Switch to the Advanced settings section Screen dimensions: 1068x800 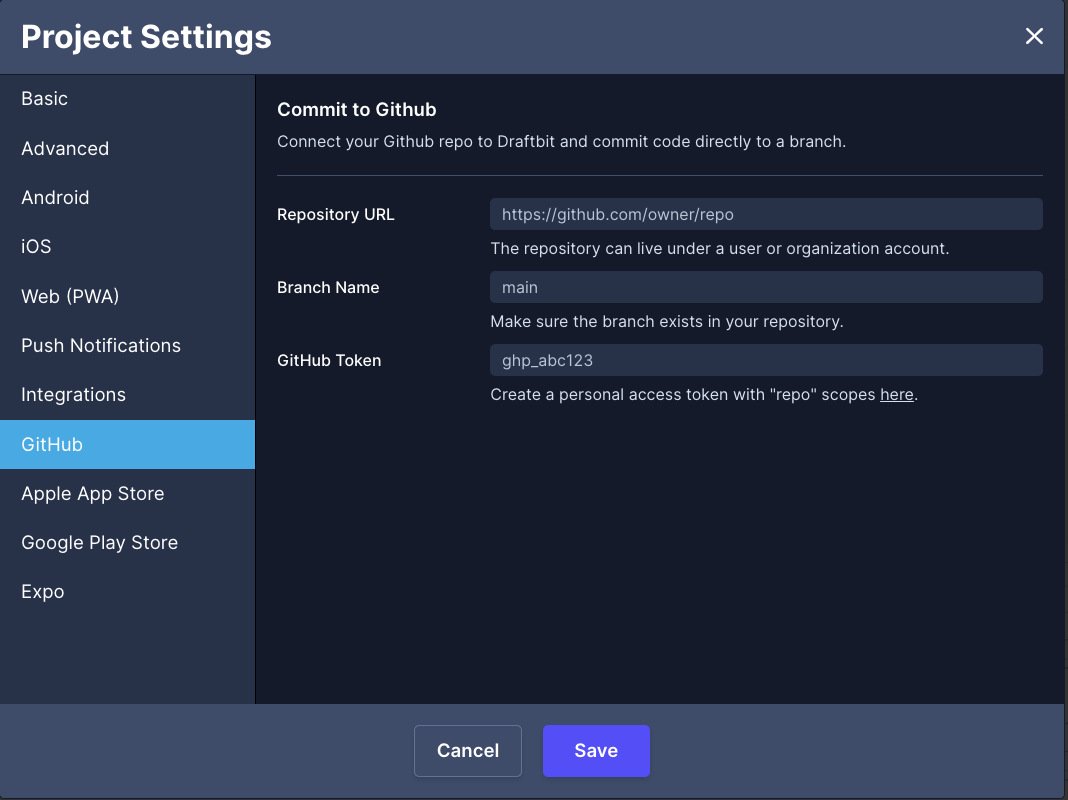click(127, 148)
